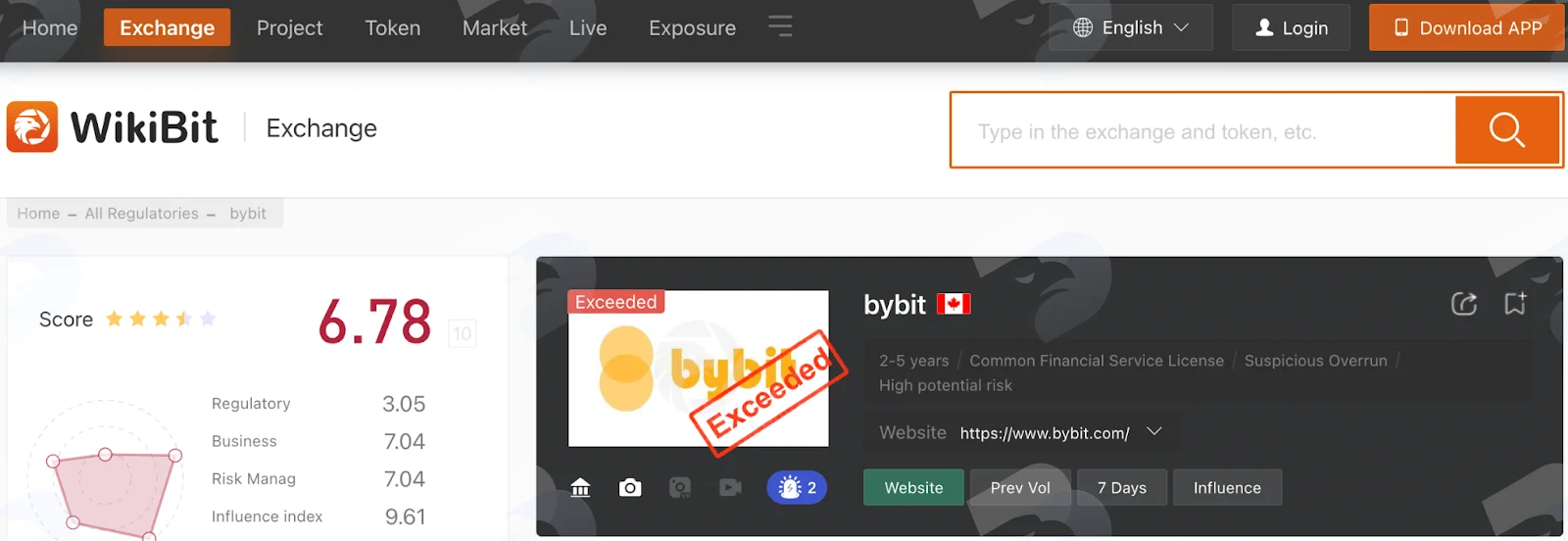Open the blue alert badge showing 2
The width and height of the screenshot is (1568, 541).
point(797,487)
